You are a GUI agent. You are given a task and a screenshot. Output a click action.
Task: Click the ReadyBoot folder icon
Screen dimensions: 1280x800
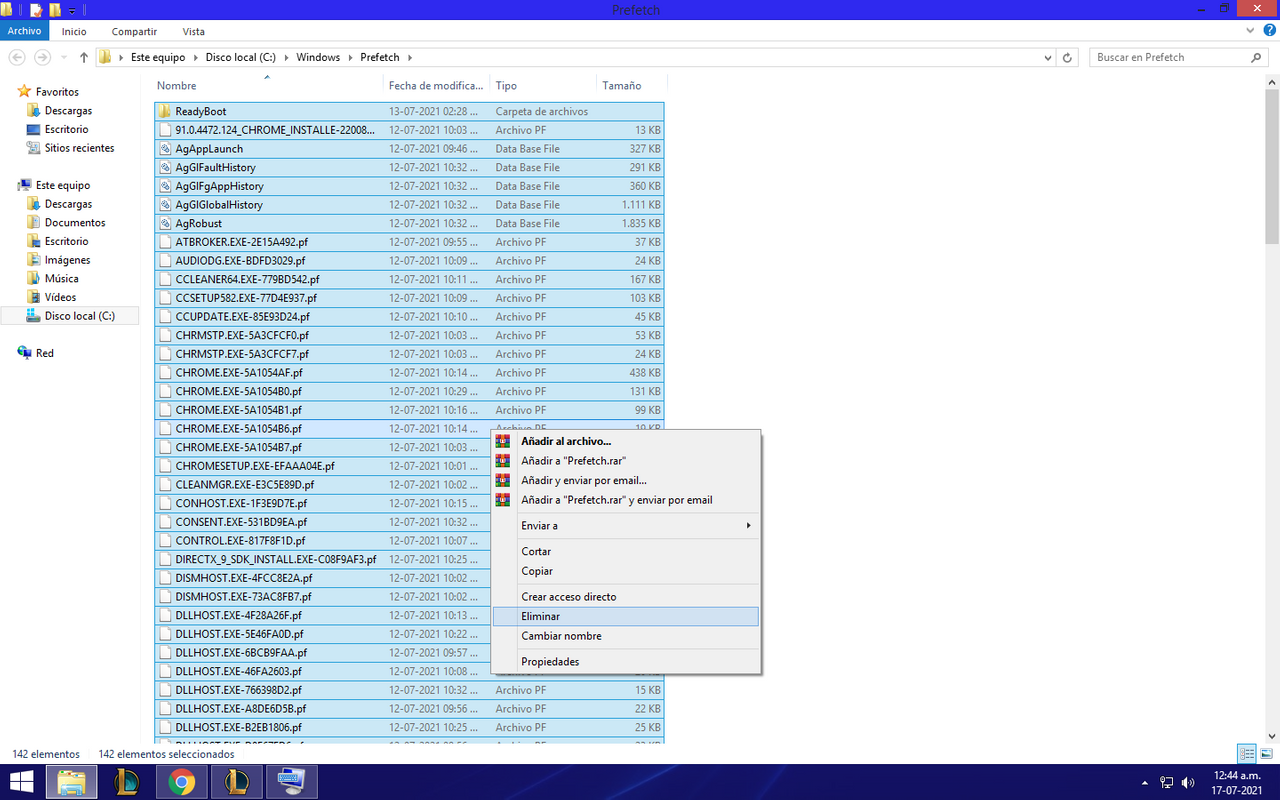pyautogui.click(x=166, y=111)
